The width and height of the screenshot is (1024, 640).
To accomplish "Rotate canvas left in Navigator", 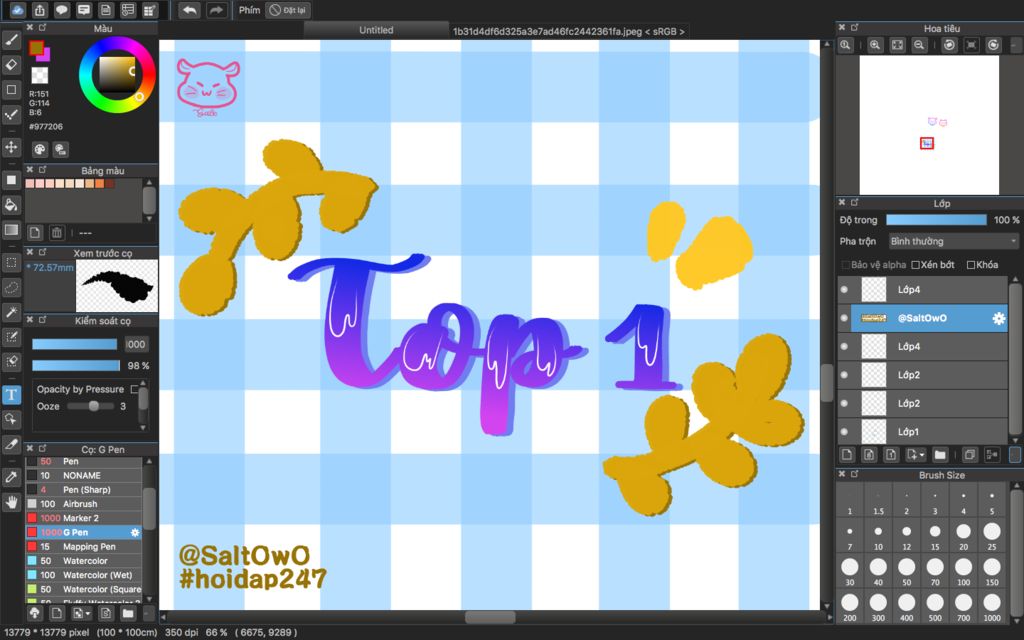I will [x=950, y=44].
